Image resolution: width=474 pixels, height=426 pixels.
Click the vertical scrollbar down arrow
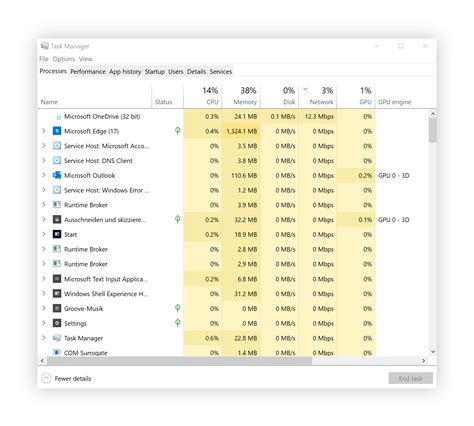tap(433, 352)
